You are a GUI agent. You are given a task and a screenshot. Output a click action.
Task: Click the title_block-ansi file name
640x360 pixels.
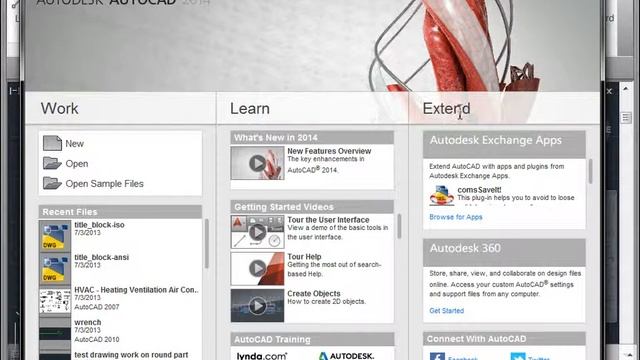[101, 257]
